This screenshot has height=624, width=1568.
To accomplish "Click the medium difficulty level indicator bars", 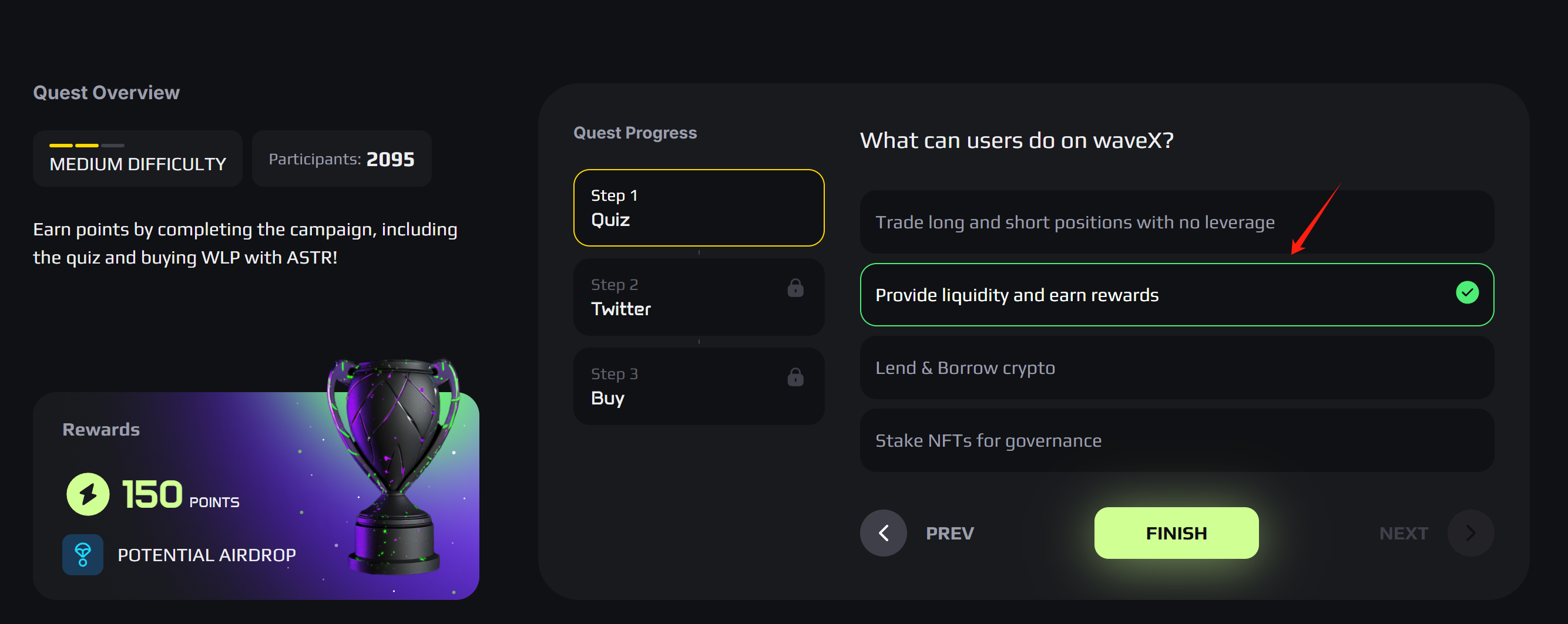I will tap(86, 146).
